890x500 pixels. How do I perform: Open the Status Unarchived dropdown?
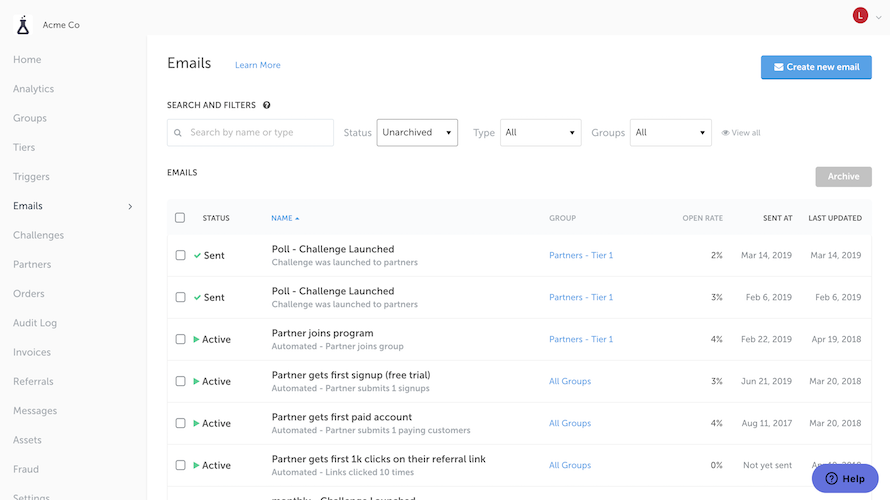click(417, 132)
